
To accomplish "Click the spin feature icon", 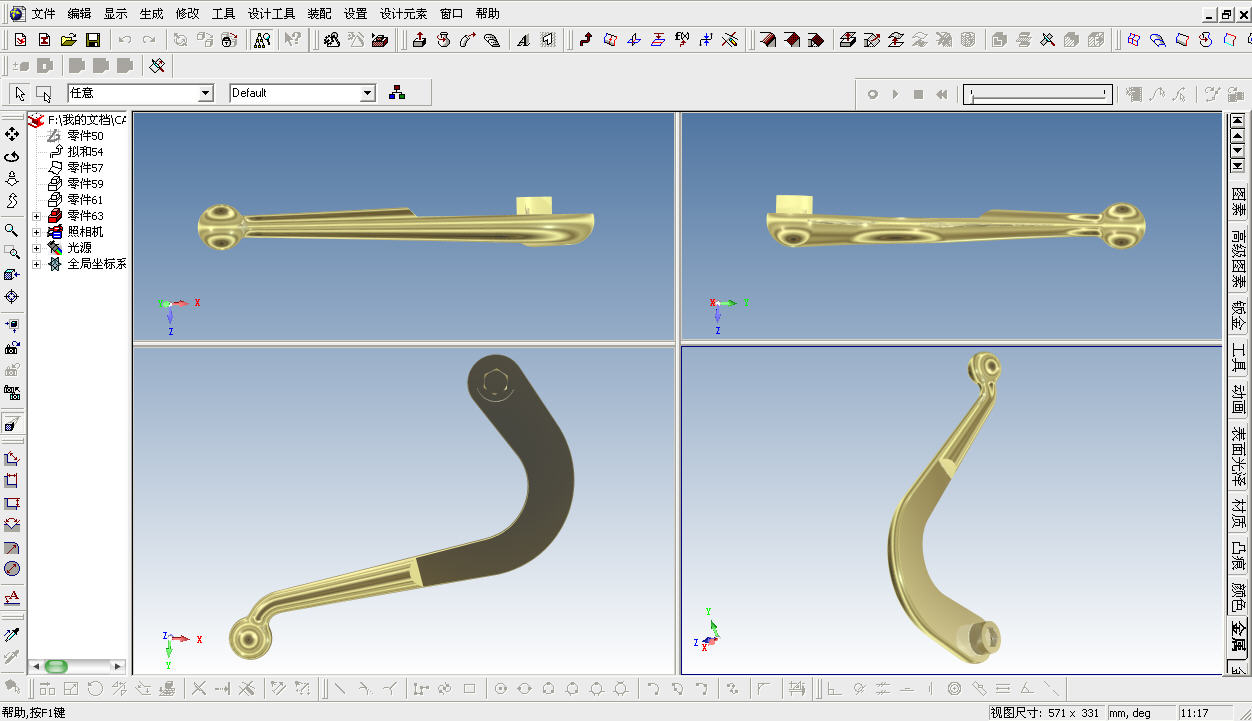I will [x=443, y=40].
